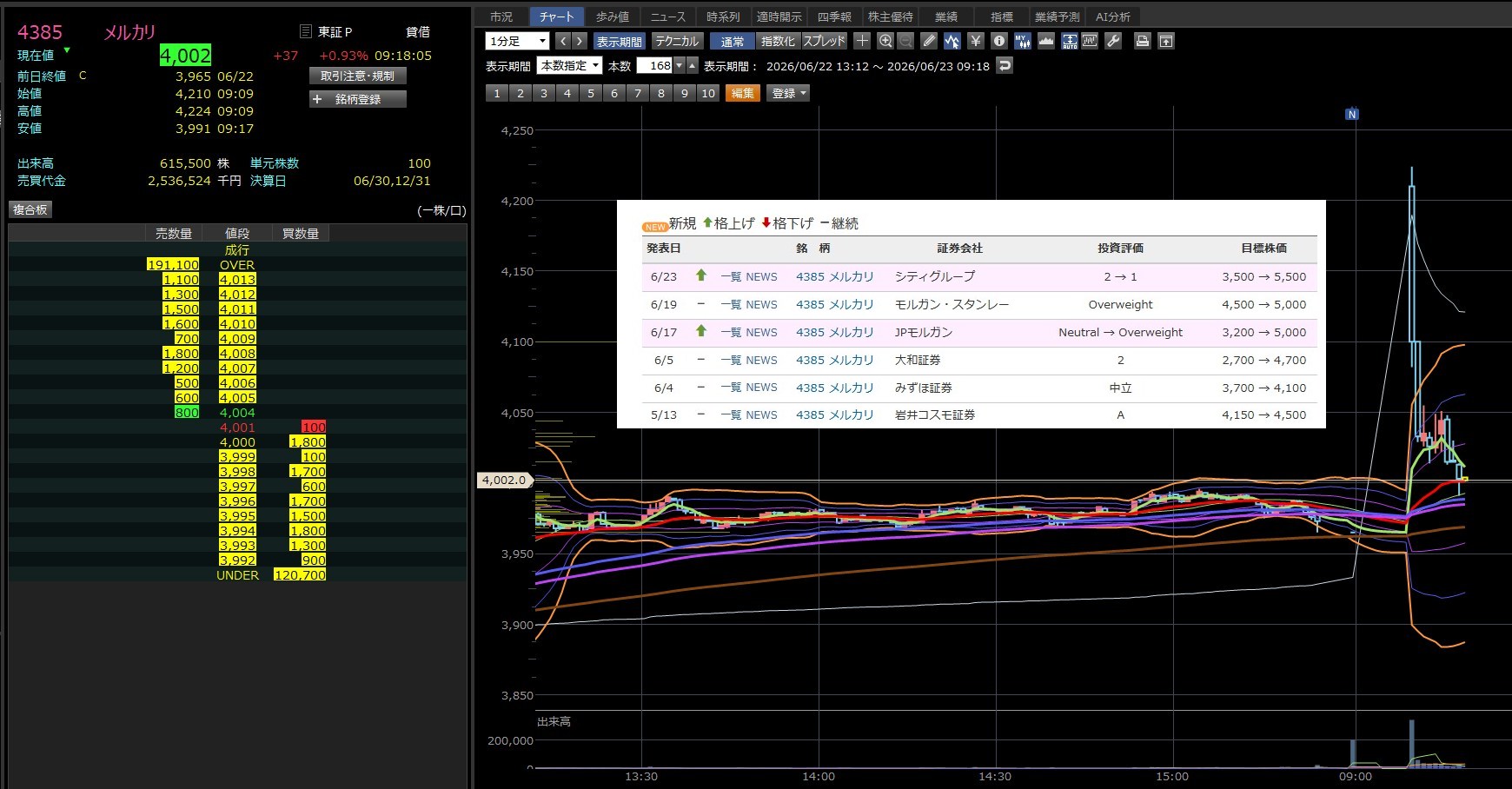Click the plus icon on 銘柄登録

317,99
